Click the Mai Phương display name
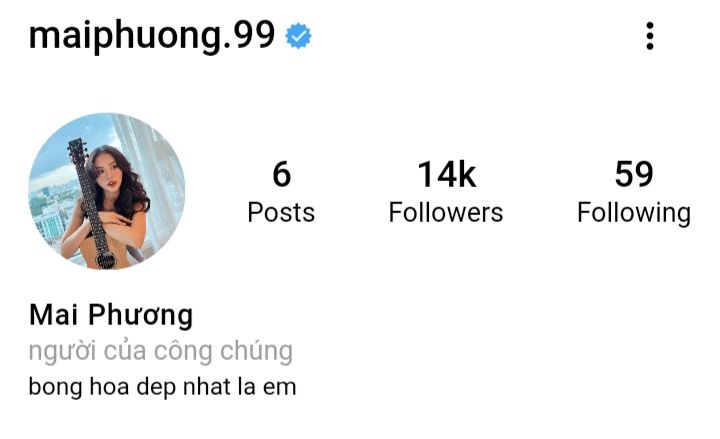Image resolution: width=720 pixels, height=439 pixels. (x=111, y=316)
